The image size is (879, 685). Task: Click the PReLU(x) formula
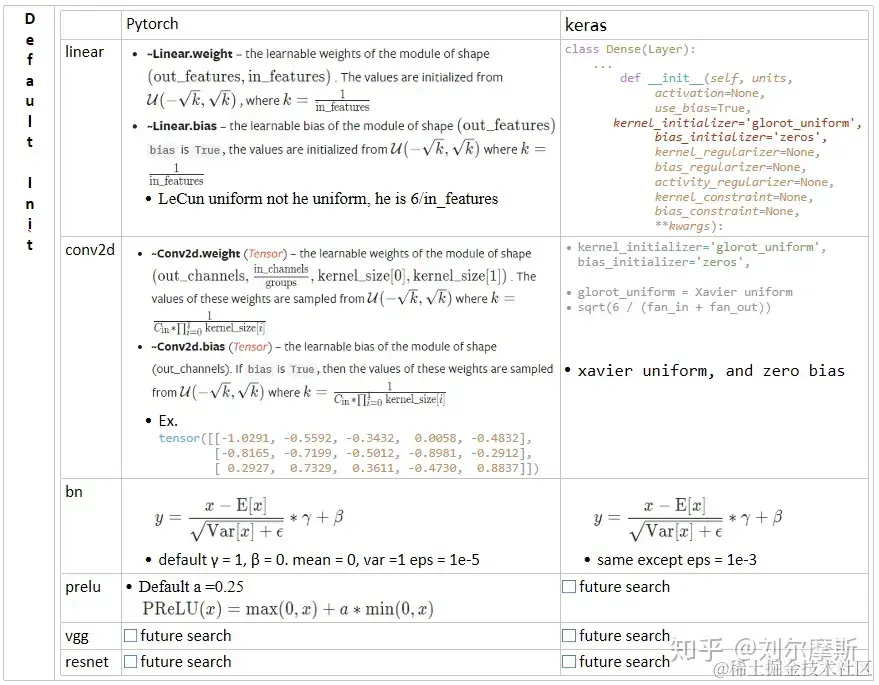(288, 609)
